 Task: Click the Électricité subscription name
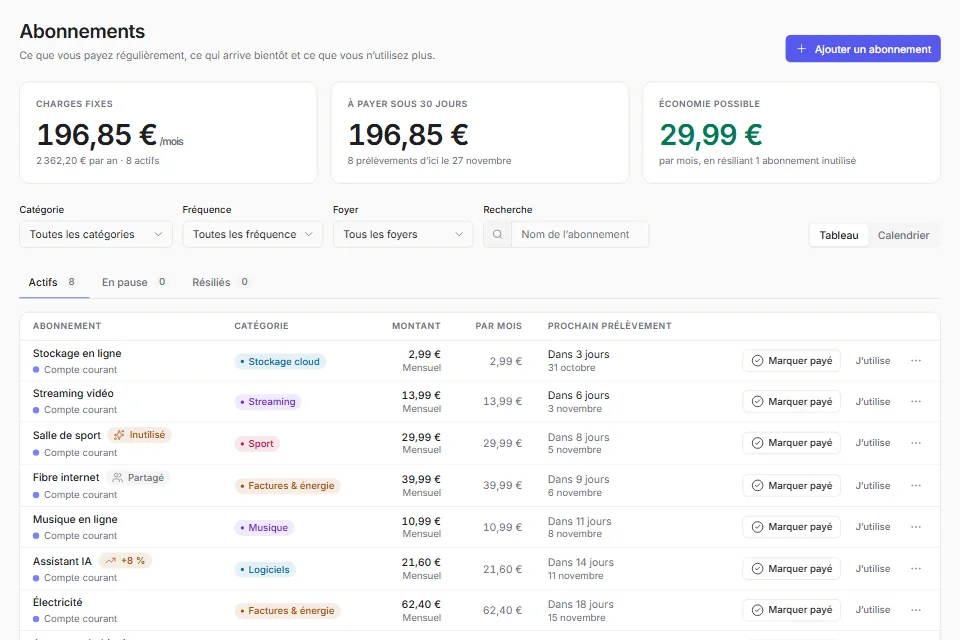58,602
